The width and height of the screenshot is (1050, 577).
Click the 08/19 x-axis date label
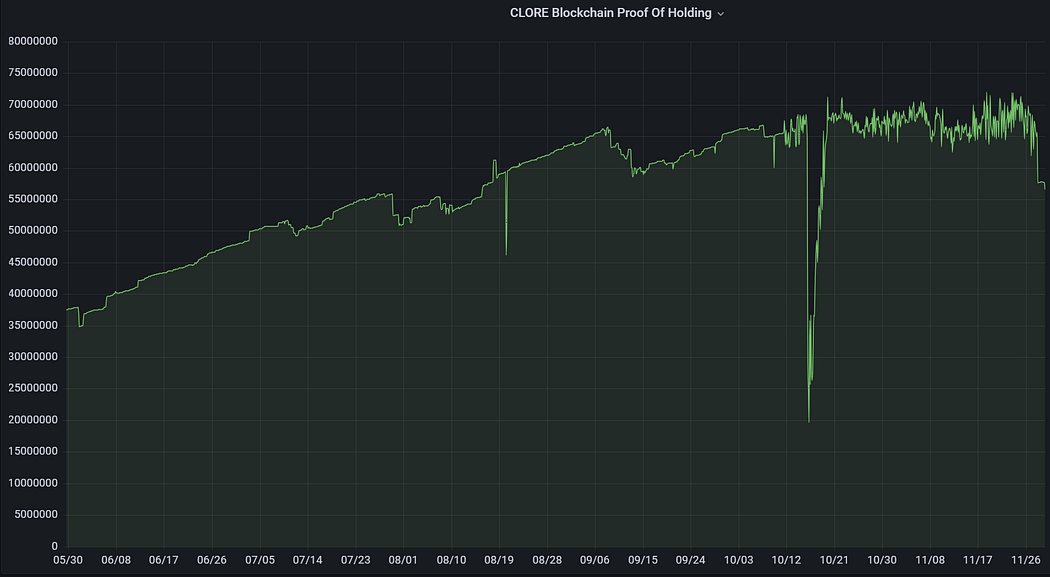coord(499,560)
